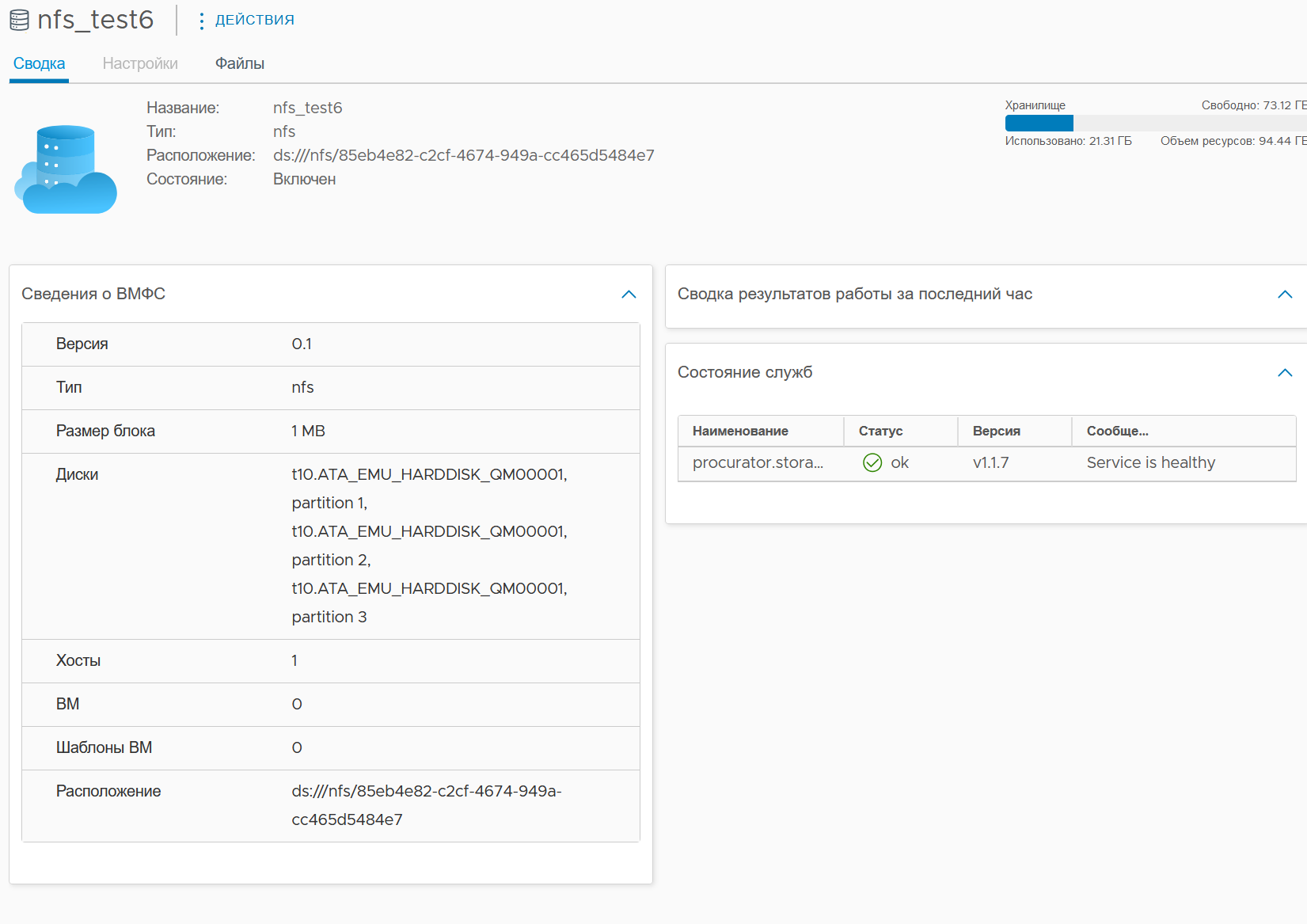Switch to the Сводка tab

(x=39, y=63)
